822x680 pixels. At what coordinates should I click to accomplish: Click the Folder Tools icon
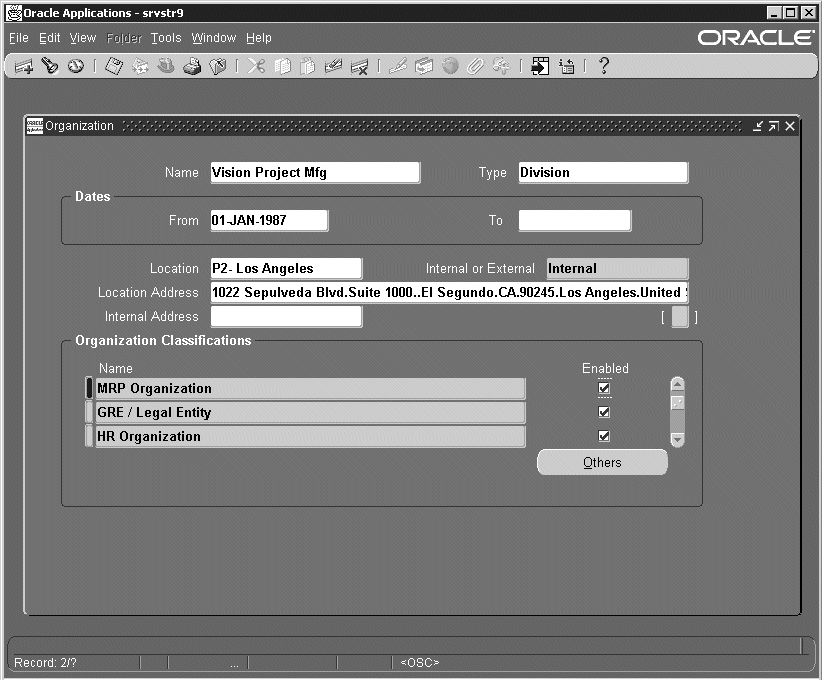coord(502,67)
